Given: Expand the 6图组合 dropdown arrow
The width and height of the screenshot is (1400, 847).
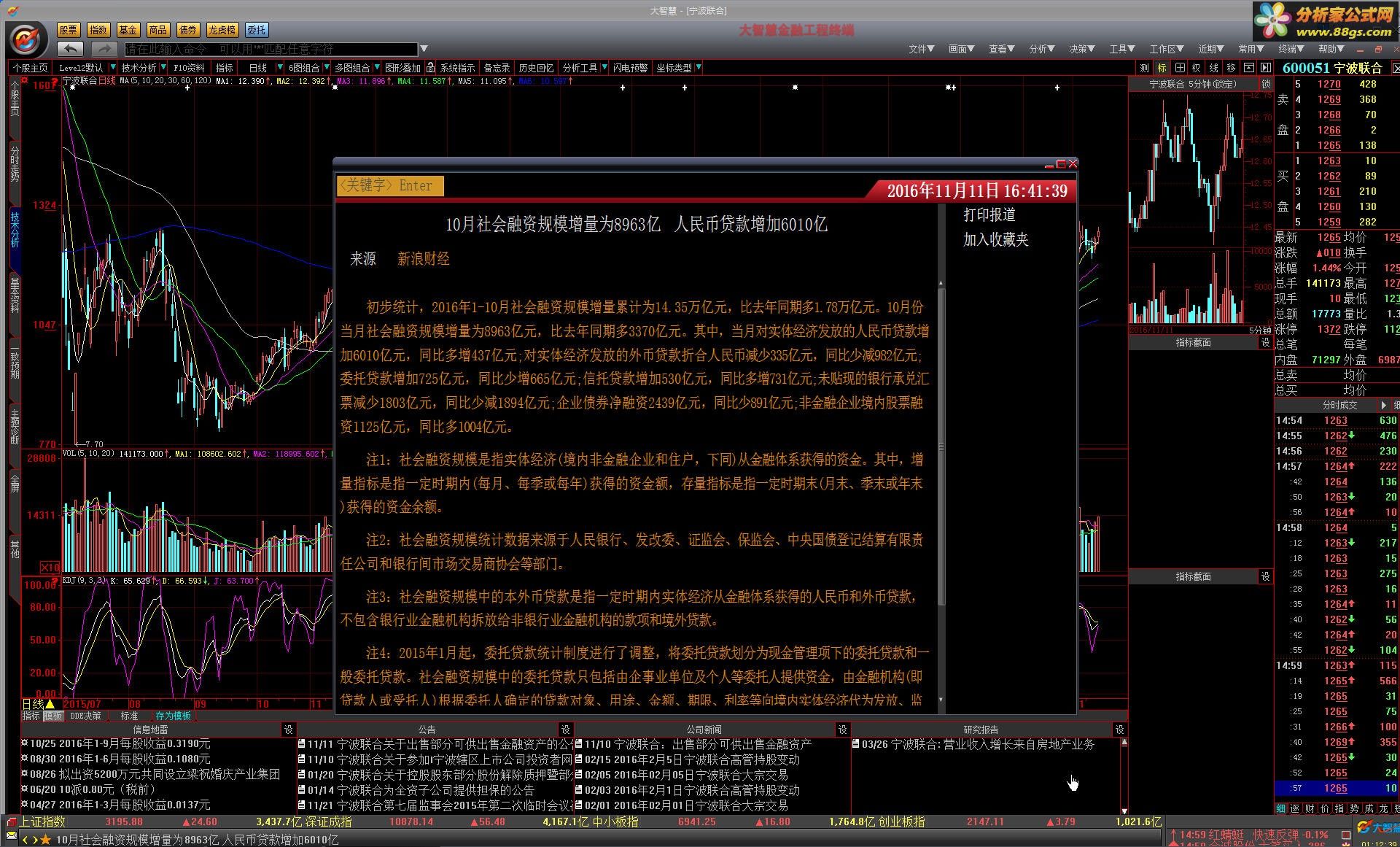Looking at the screenshot, I should (x=327, y=68).
